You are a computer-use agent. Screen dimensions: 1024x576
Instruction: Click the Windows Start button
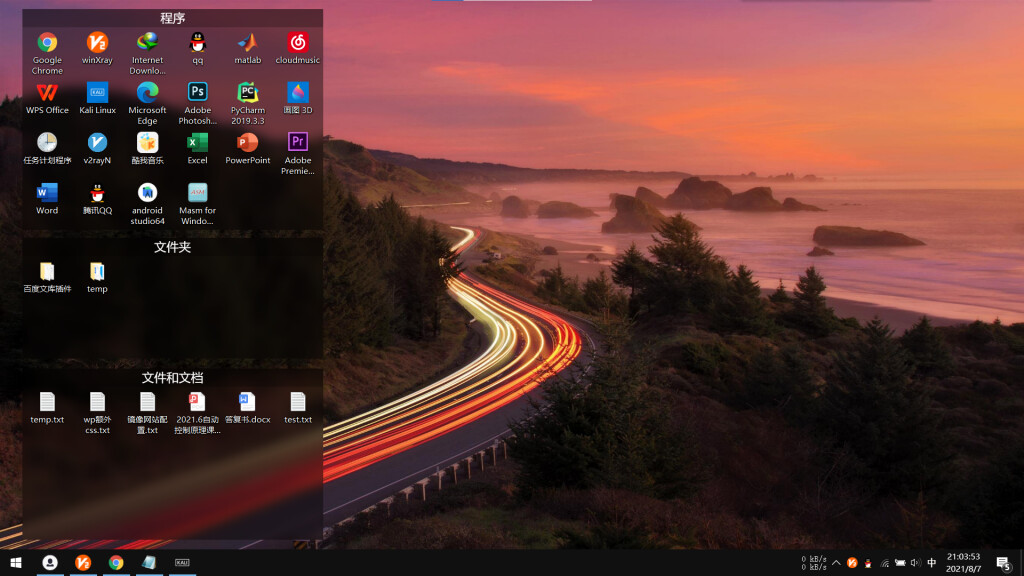click(16, 562)
